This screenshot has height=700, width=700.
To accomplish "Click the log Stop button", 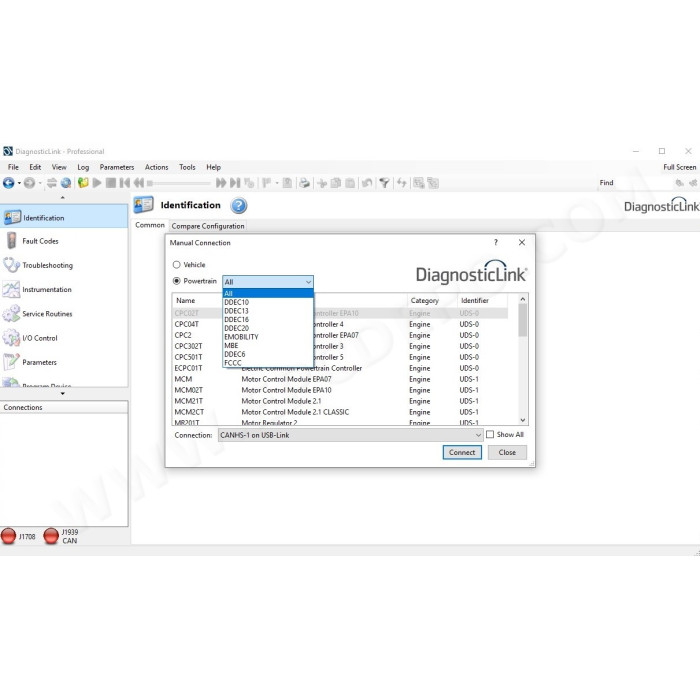I will (111, 183).
